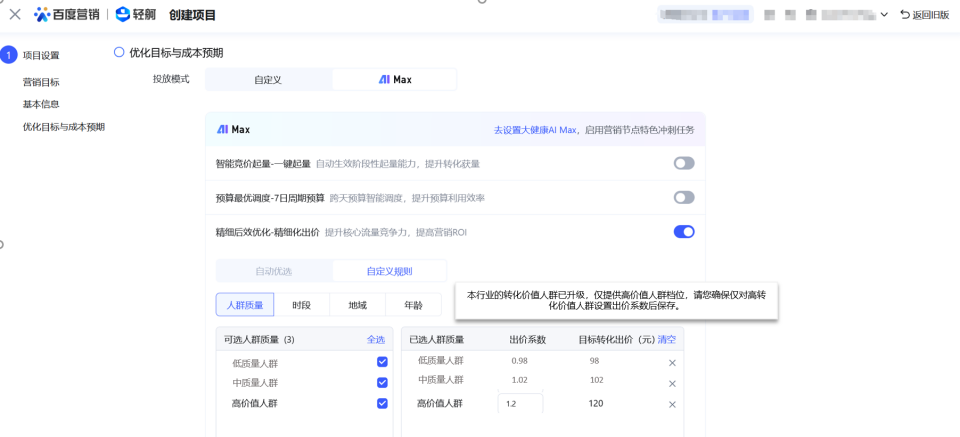960x437 pixels.
Task: Enable smart bidding one-click ramp-up toggle
Action: point(684,163)
